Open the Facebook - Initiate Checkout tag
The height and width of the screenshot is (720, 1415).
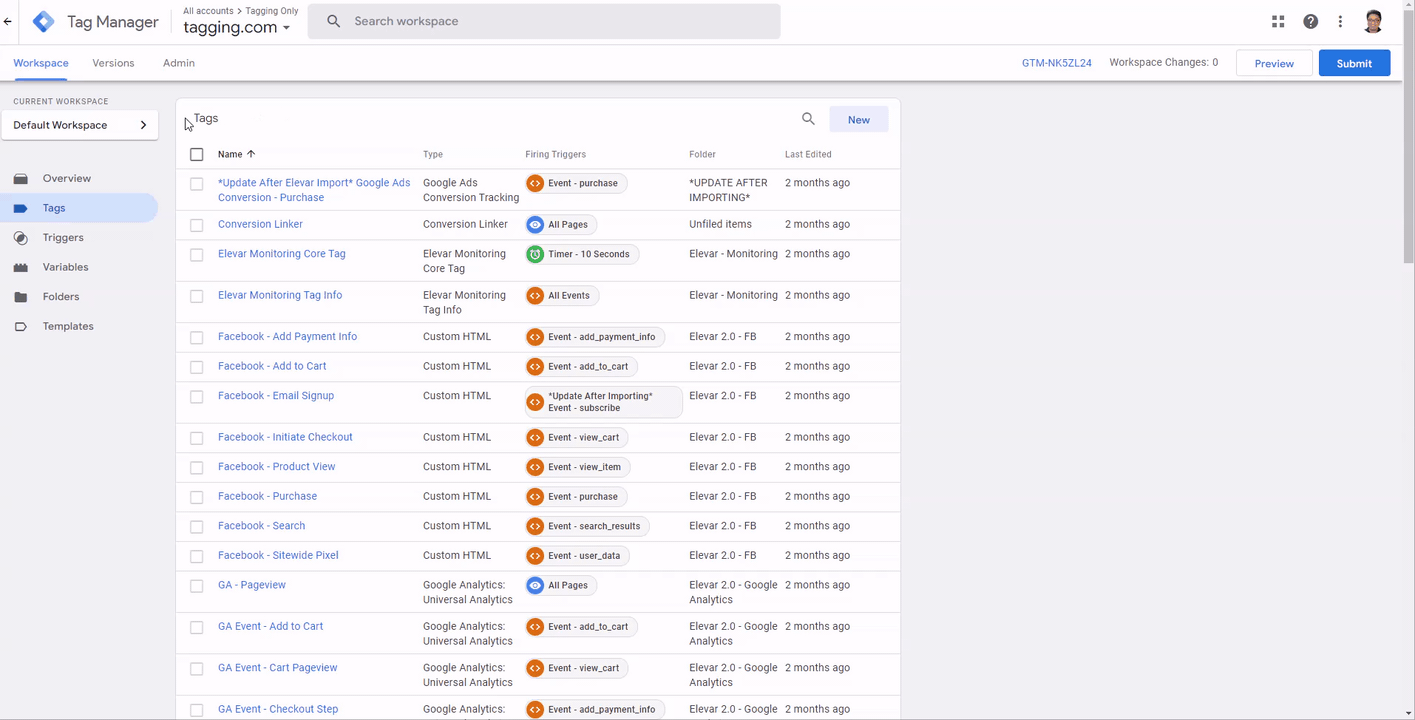285,437
